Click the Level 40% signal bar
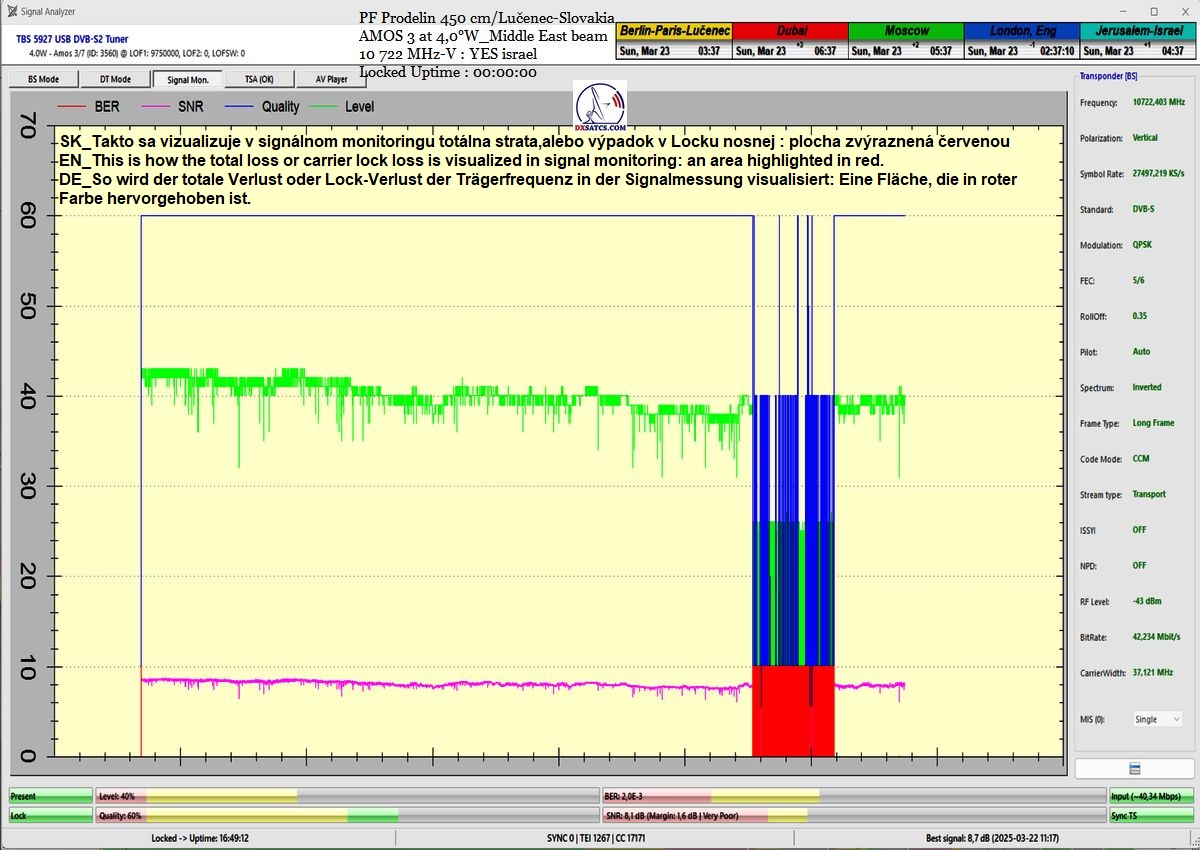 tap(347, 796)
